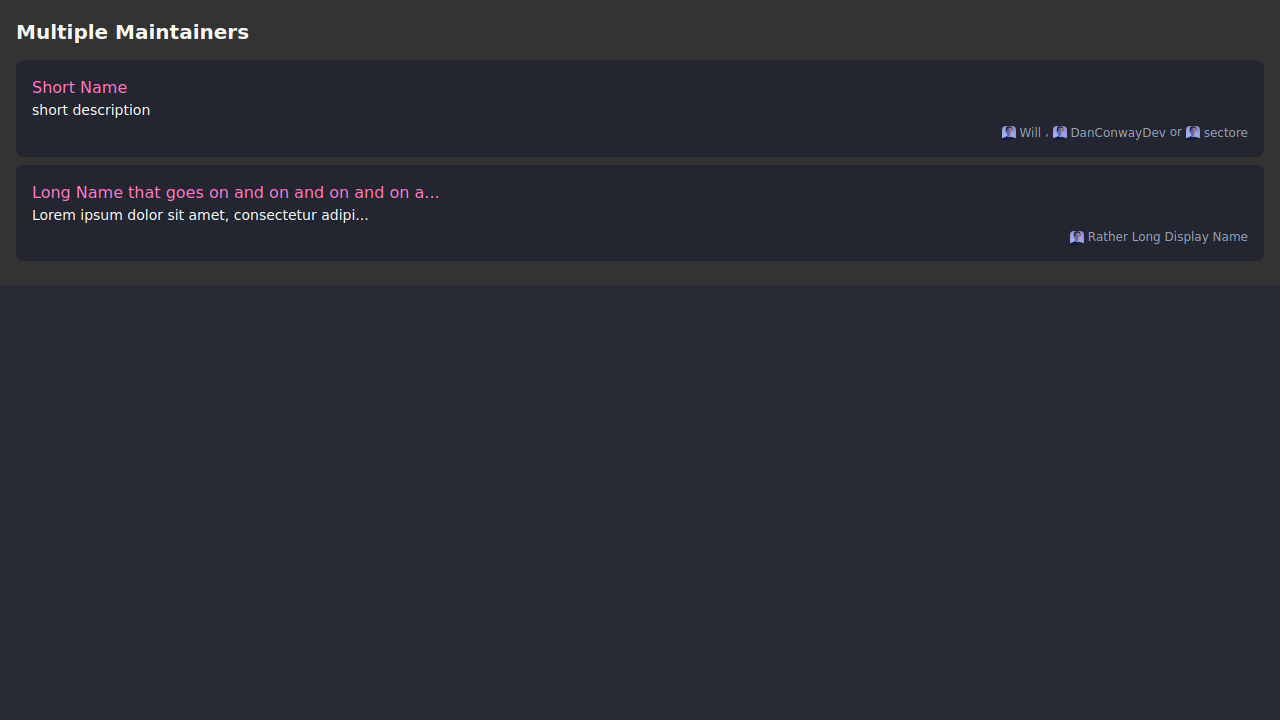Click the gap between the two repository cards
1280x720 pixels.
(640, 161)
